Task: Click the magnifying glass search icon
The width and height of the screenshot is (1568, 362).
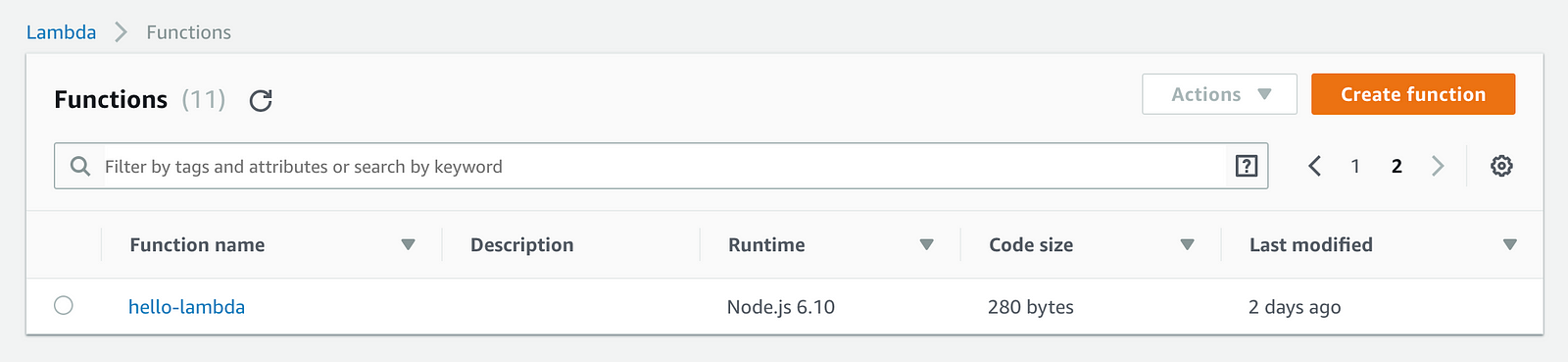Action: coord(80,167)
